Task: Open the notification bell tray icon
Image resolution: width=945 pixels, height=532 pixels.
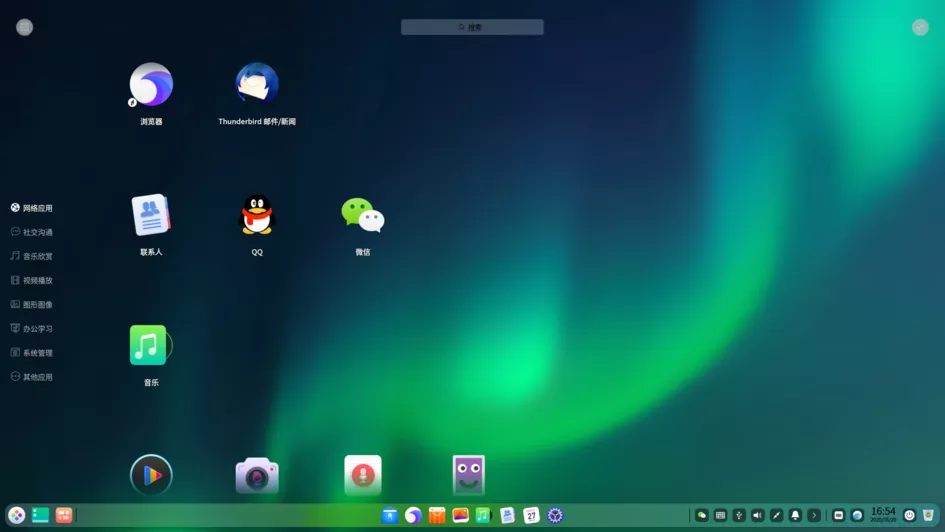Action: (795, 515)
